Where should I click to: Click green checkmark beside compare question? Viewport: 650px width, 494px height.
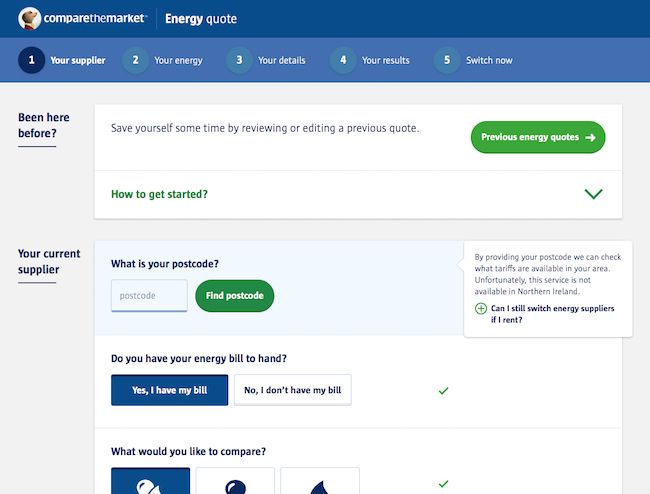point(443,484)
